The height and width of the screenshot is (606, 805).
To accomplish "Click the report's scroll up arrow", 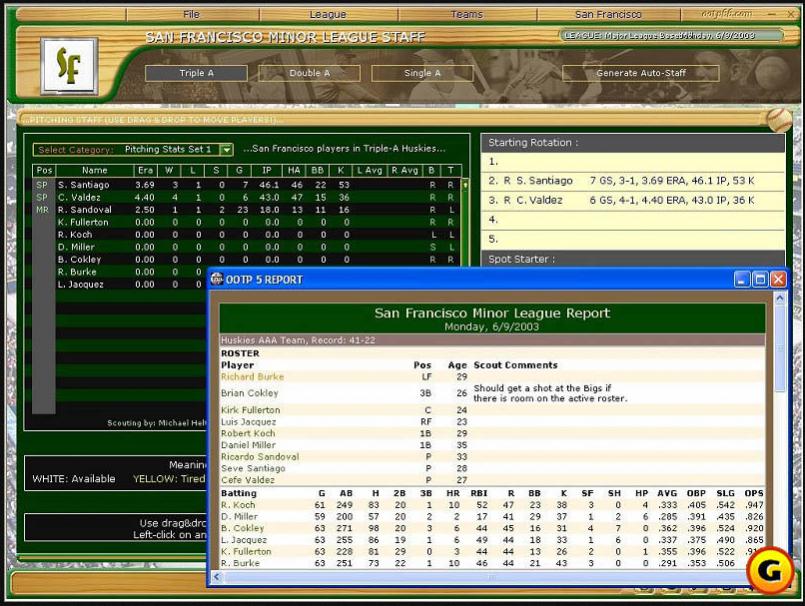I will (780, 298).
